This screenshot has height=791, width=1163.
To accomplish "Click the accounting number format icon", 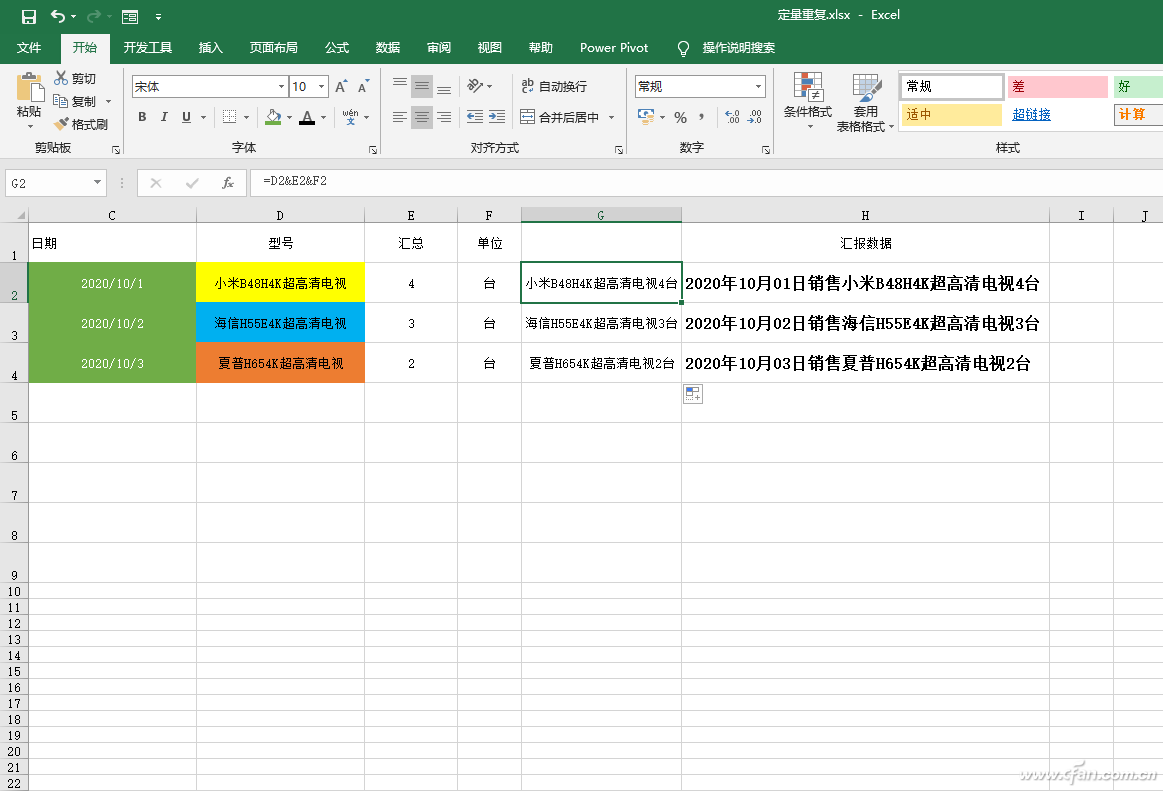I will [x=646, y=116].
